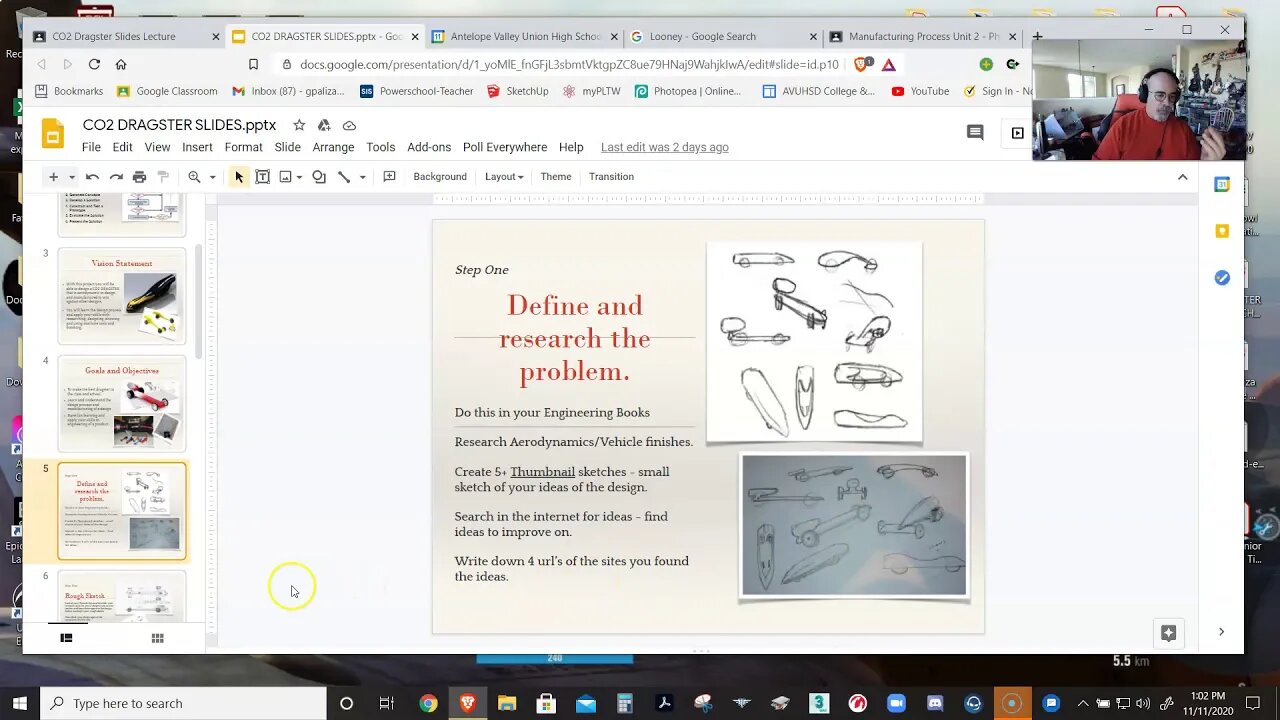This screenshot has width=1280, height=720.
Task: Click the new slide plus button
Action: (x=53, y=177)
